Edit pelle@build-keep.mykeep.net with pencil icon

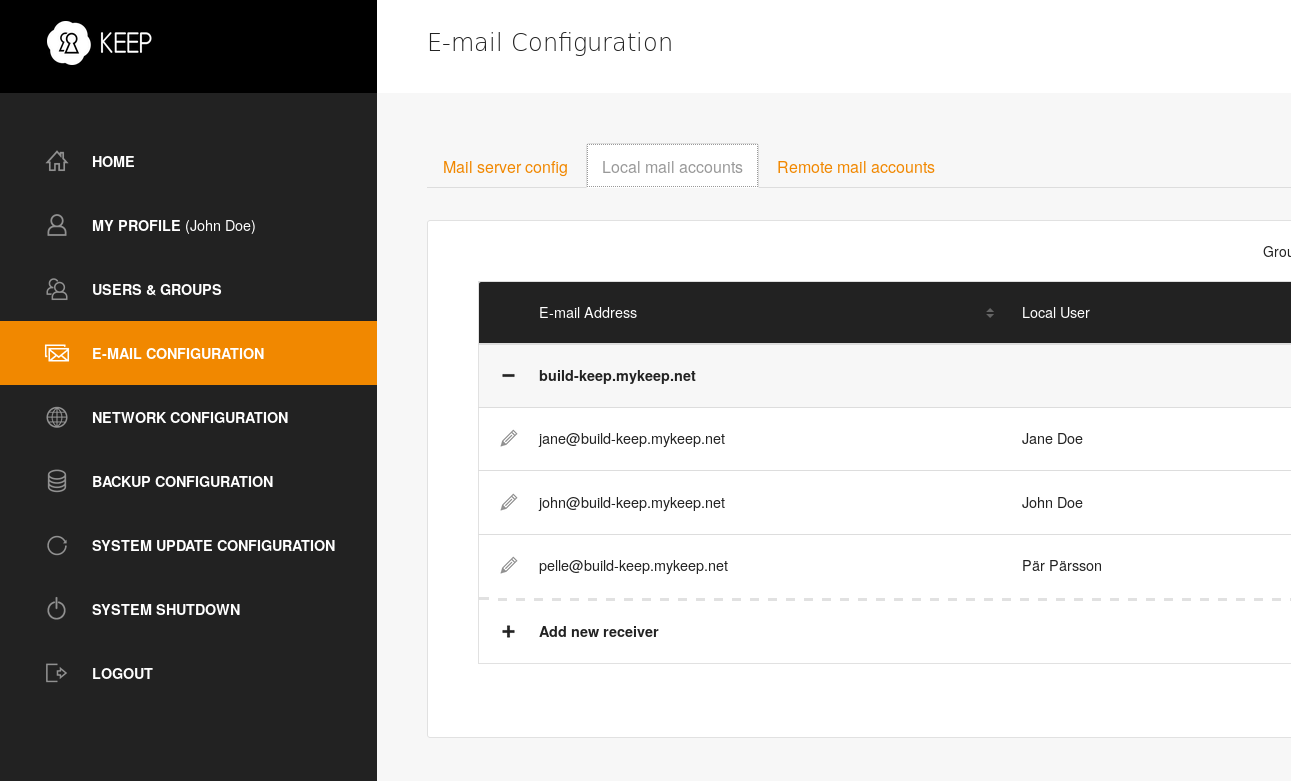click(509, 565)
